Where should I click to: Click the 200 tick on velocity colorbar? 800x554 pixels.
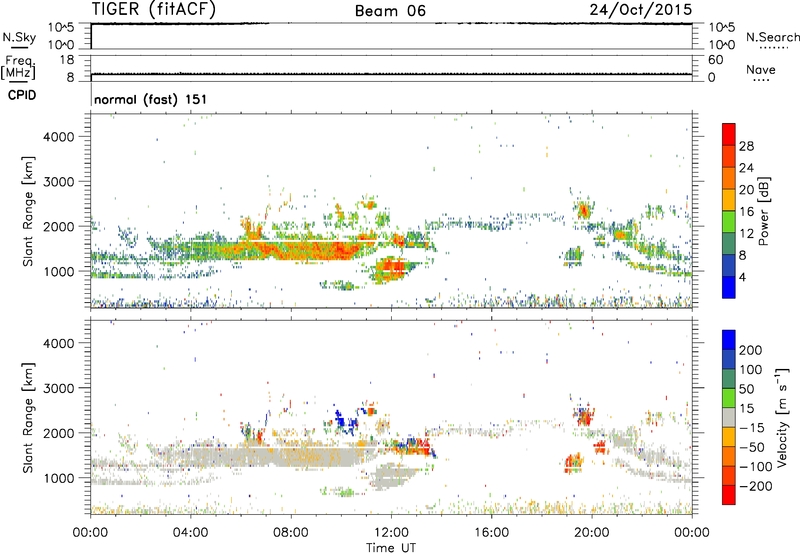[751, 350]
